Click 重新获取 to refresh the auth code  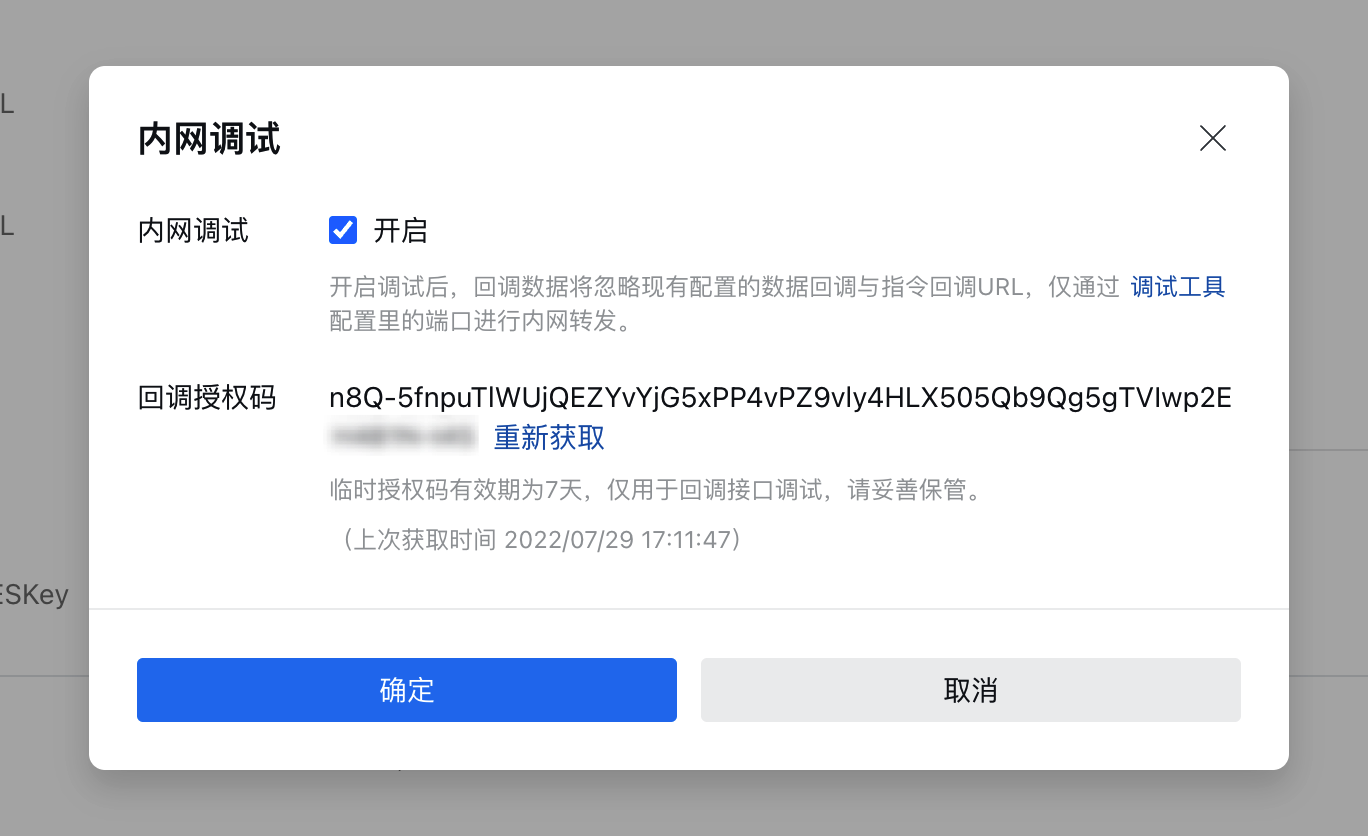coord(549,438)
